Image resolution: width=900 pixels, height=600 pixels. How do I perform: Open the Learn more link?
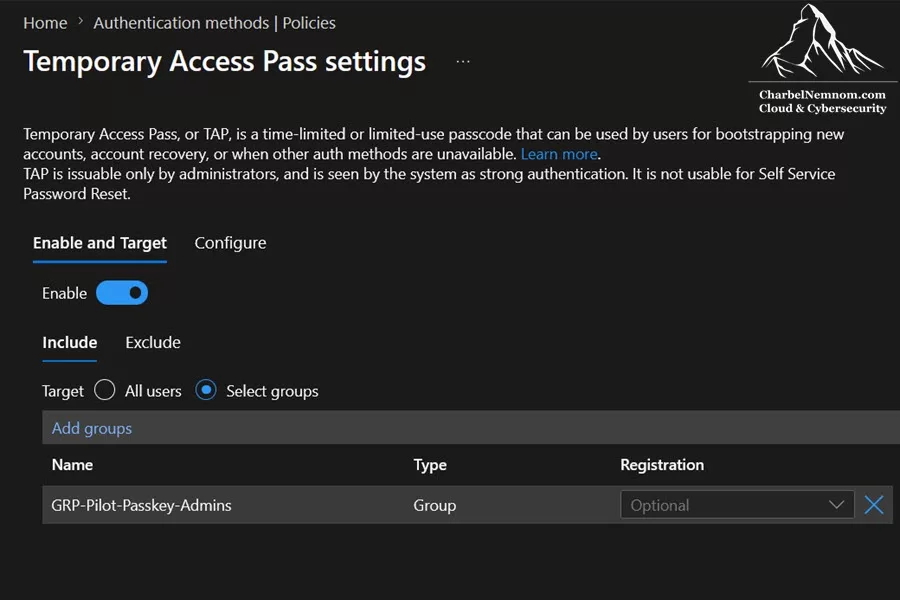click(559, 154)
